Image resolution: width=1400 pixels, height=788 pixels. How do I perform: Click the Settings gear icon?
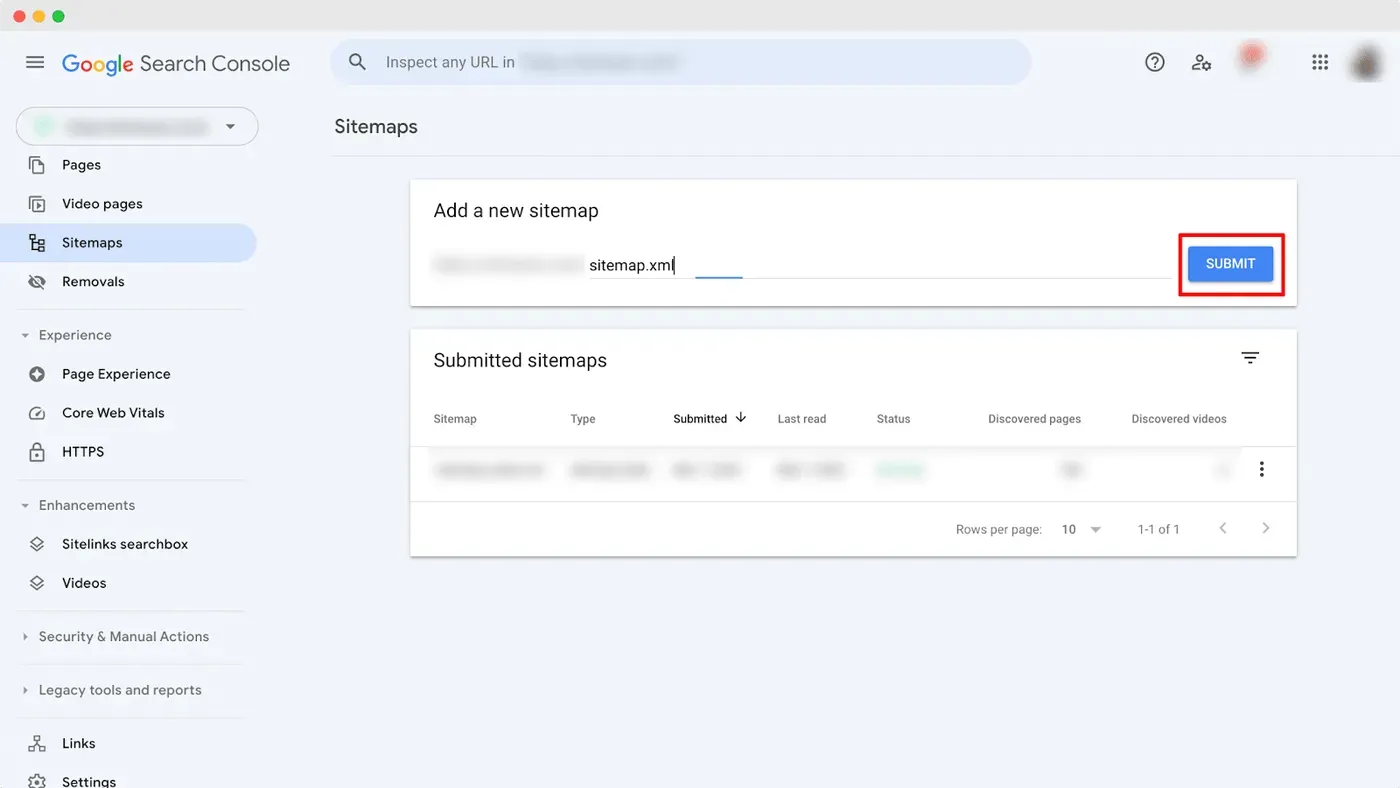(x=37, y=781)
